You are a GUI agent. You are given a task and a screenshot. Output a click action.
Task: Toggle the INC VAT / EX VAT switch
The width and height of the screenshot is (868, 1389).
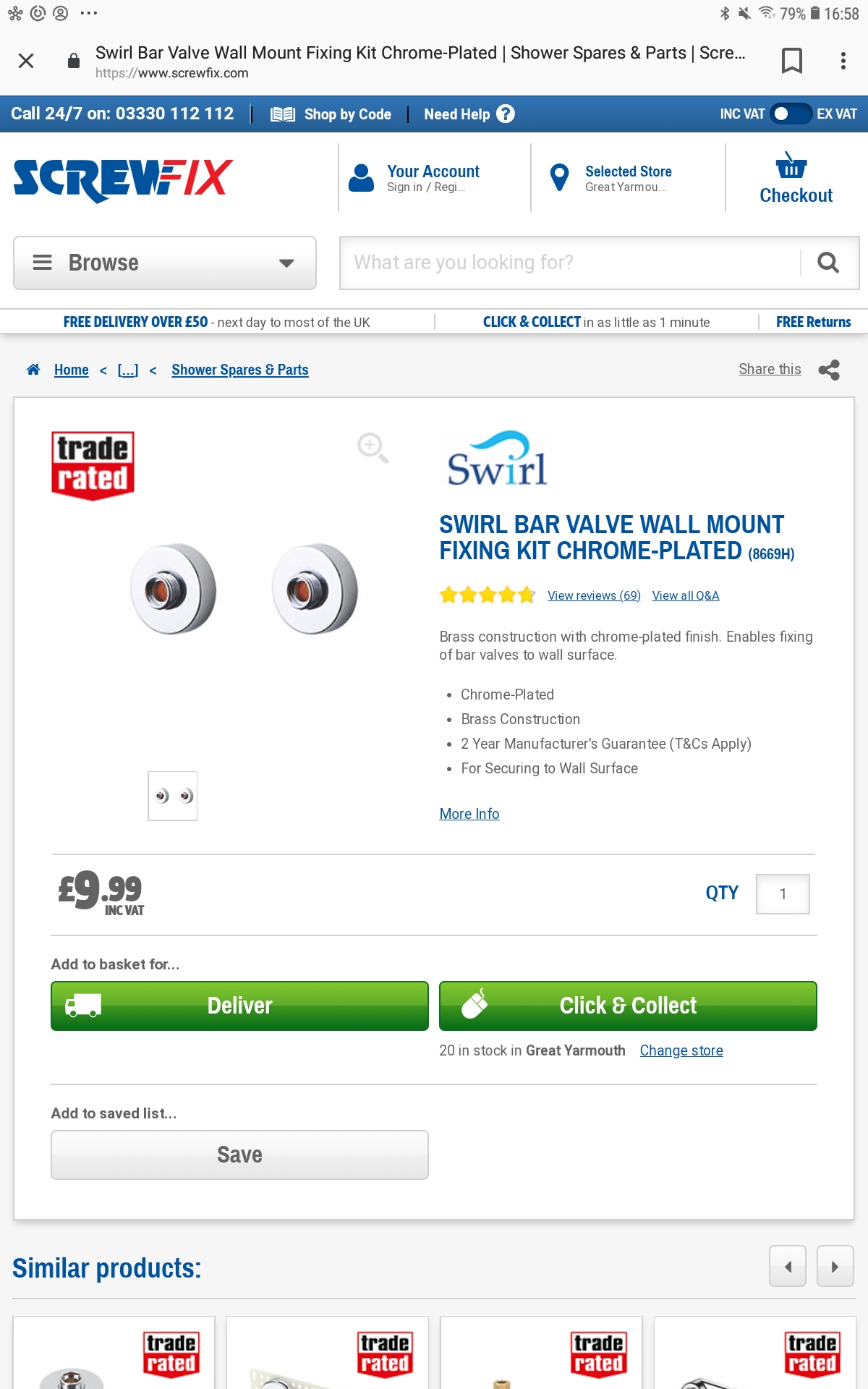tap(791, 114)
